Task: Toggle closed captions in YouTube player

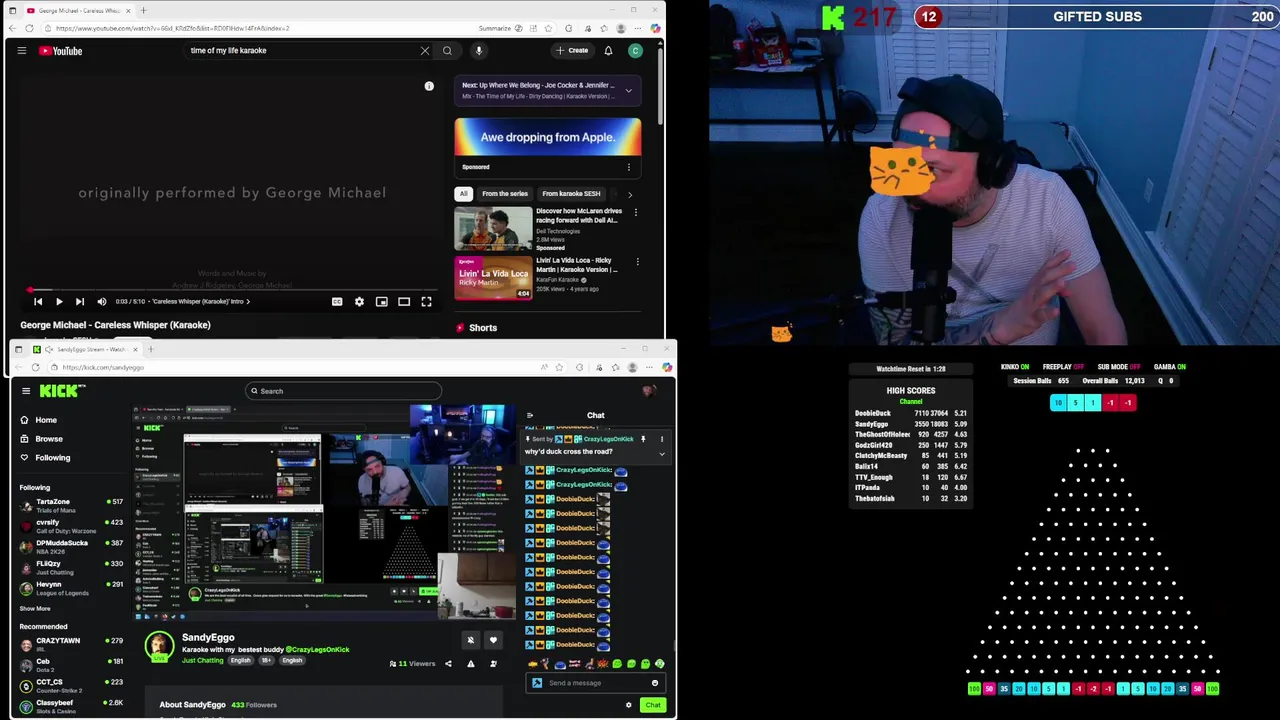Action: pyautogui.click(x=337, y=301)
